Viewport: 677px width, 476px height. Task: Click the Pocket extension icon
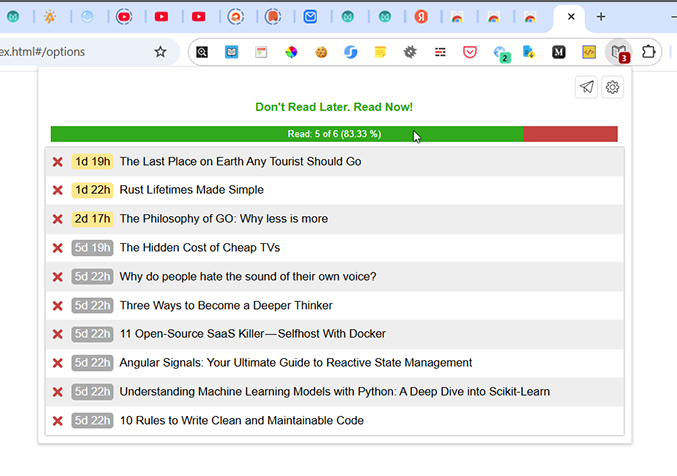tap(470, 52)
